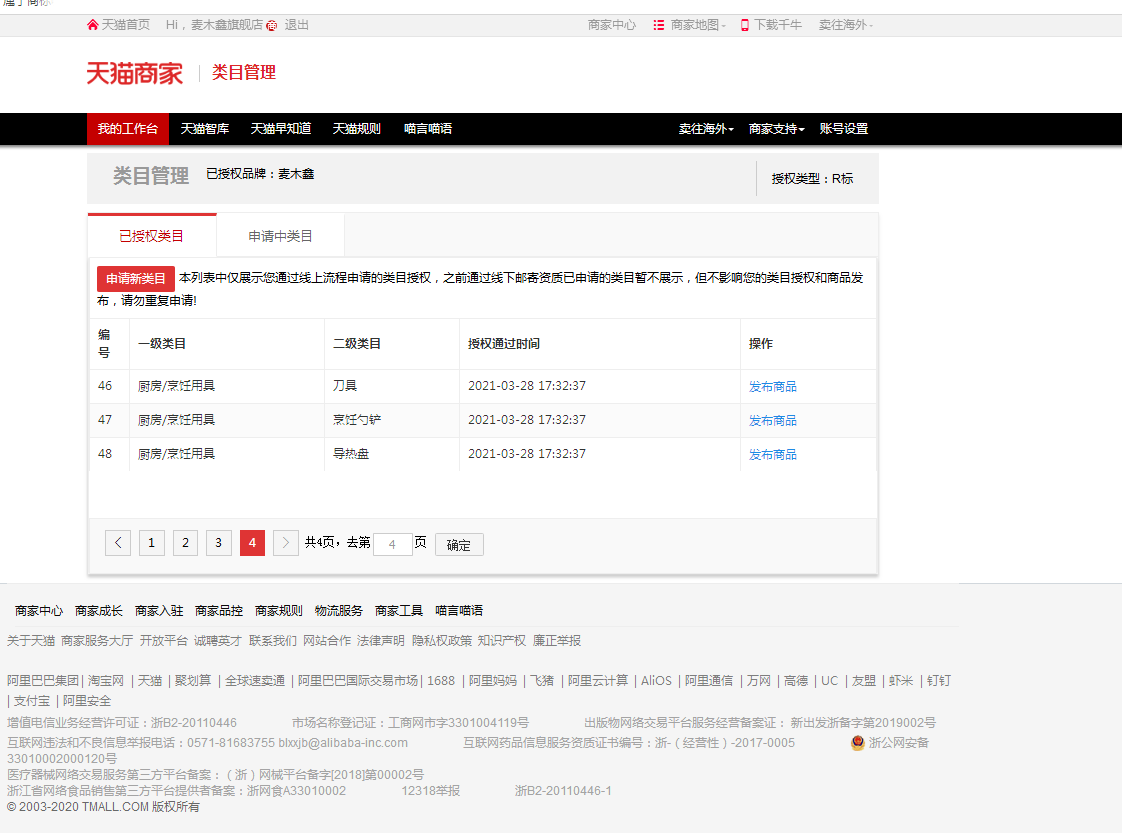The image size is (1122, 836).
Task: Open footer 商家成长 link
Action: point(99,611)
